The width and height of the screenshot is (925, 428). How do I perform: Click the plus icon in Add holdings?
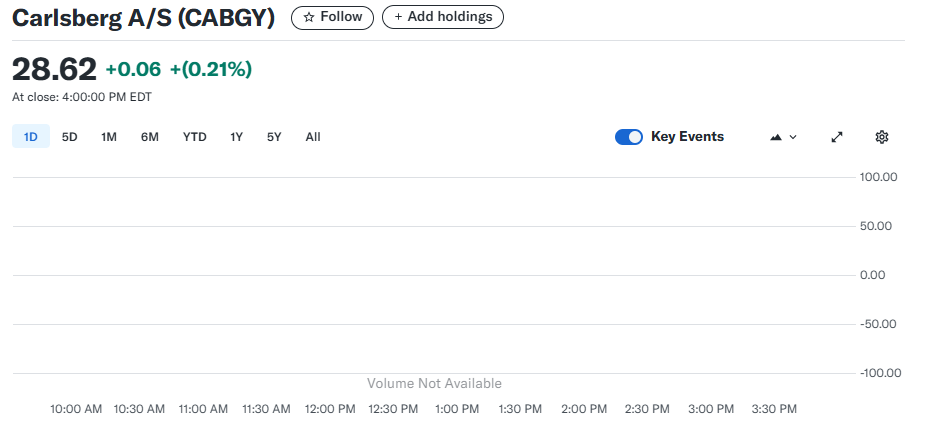click(x=398, y=17)
